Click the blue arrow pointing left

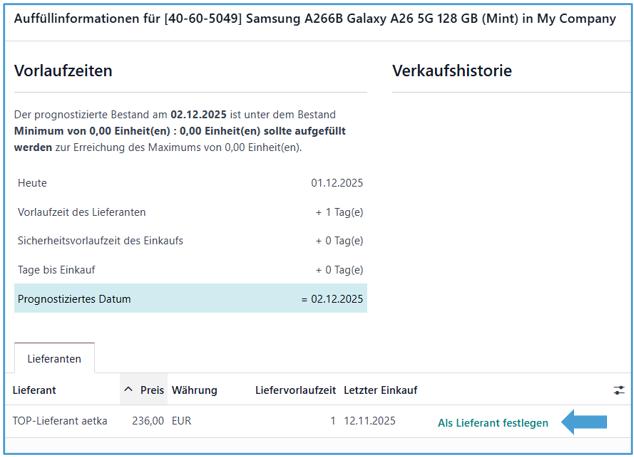pyautogui.click(x=584, y=423)
